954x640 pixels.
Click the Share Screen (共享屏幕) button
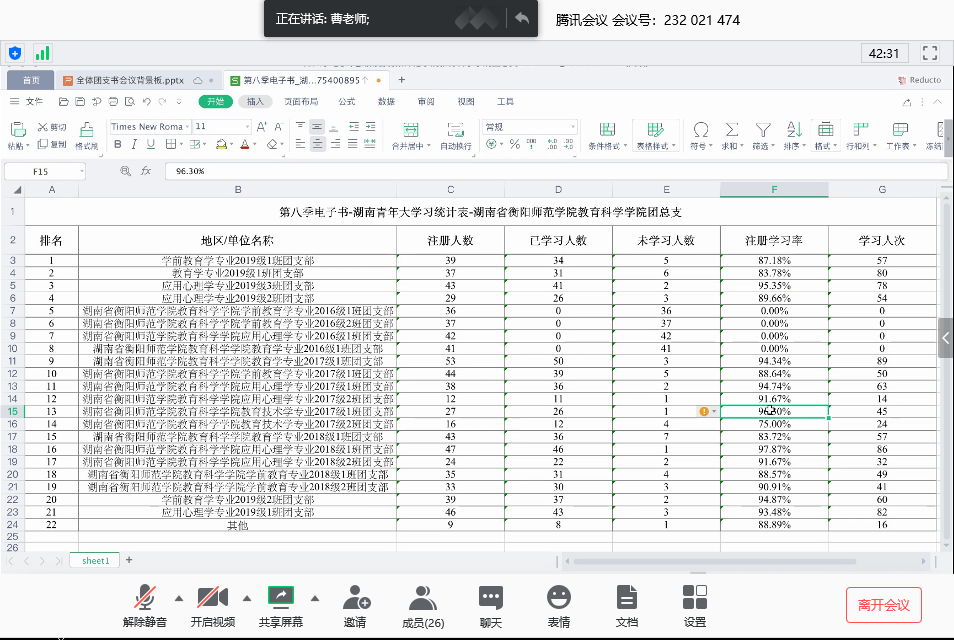point(281,606)
